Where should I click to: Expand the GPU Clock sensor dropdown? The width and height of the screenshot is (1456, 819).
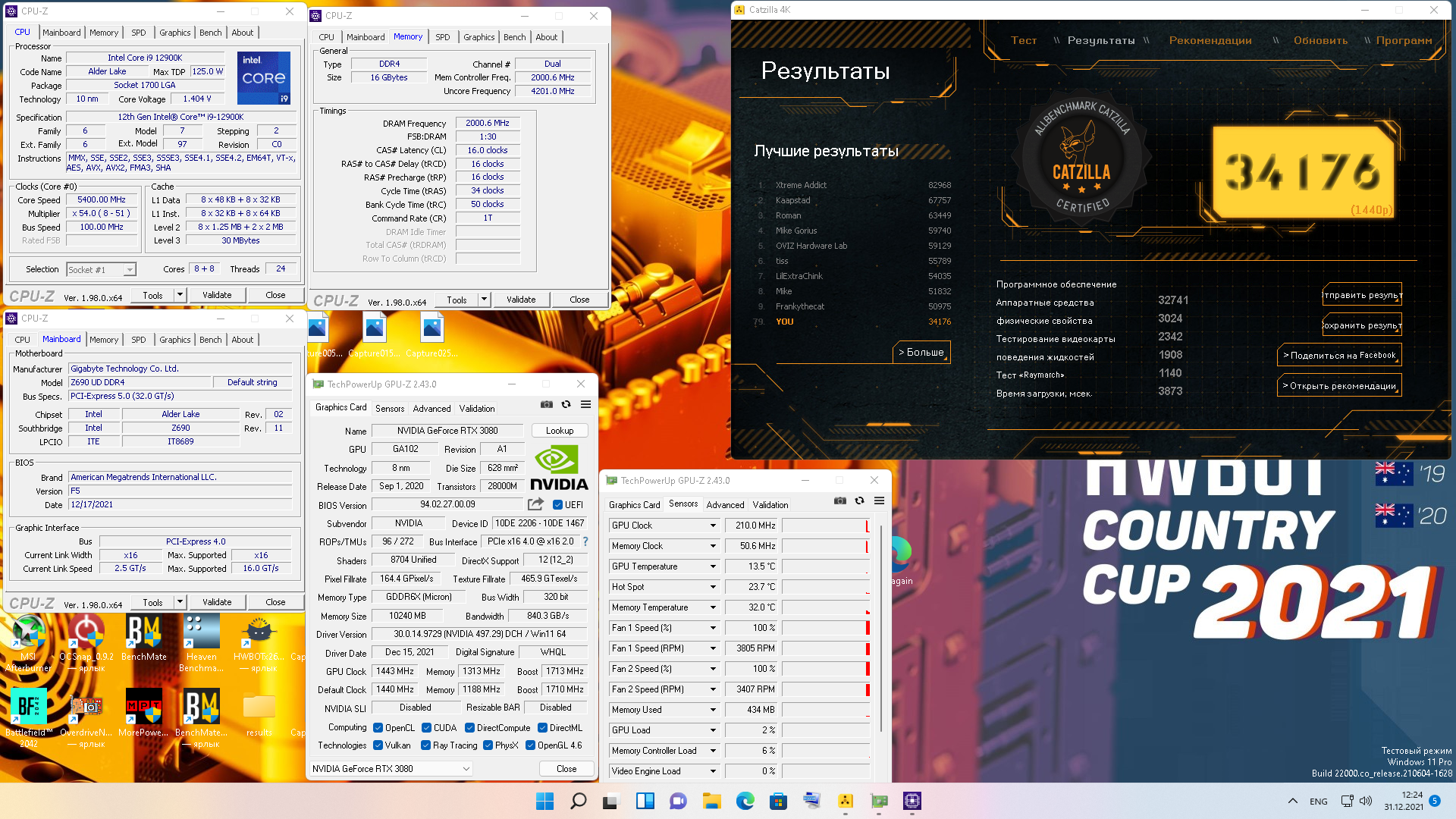point(712,526)
